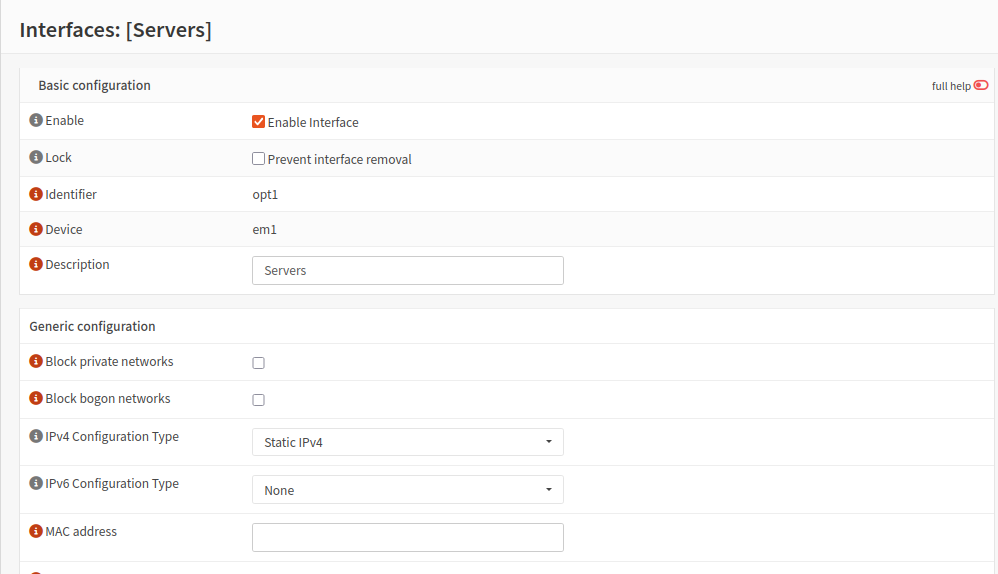Click info icon for Block bogon networks
Viewport: 998px width, 574px height.
pyautogui.click(x=36, y=399)
